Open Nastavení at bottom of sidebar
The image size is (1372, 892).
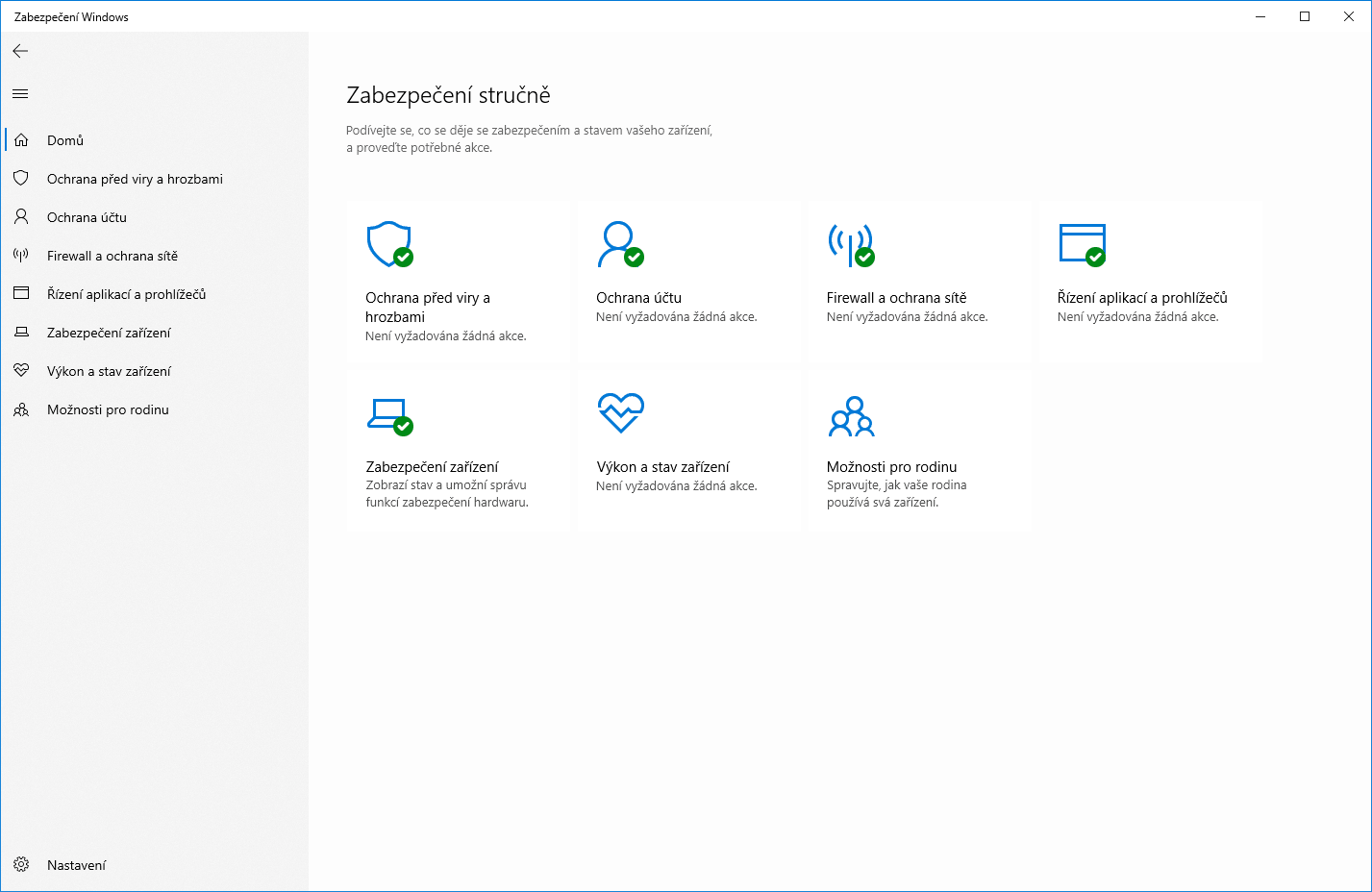click(155, 865)
